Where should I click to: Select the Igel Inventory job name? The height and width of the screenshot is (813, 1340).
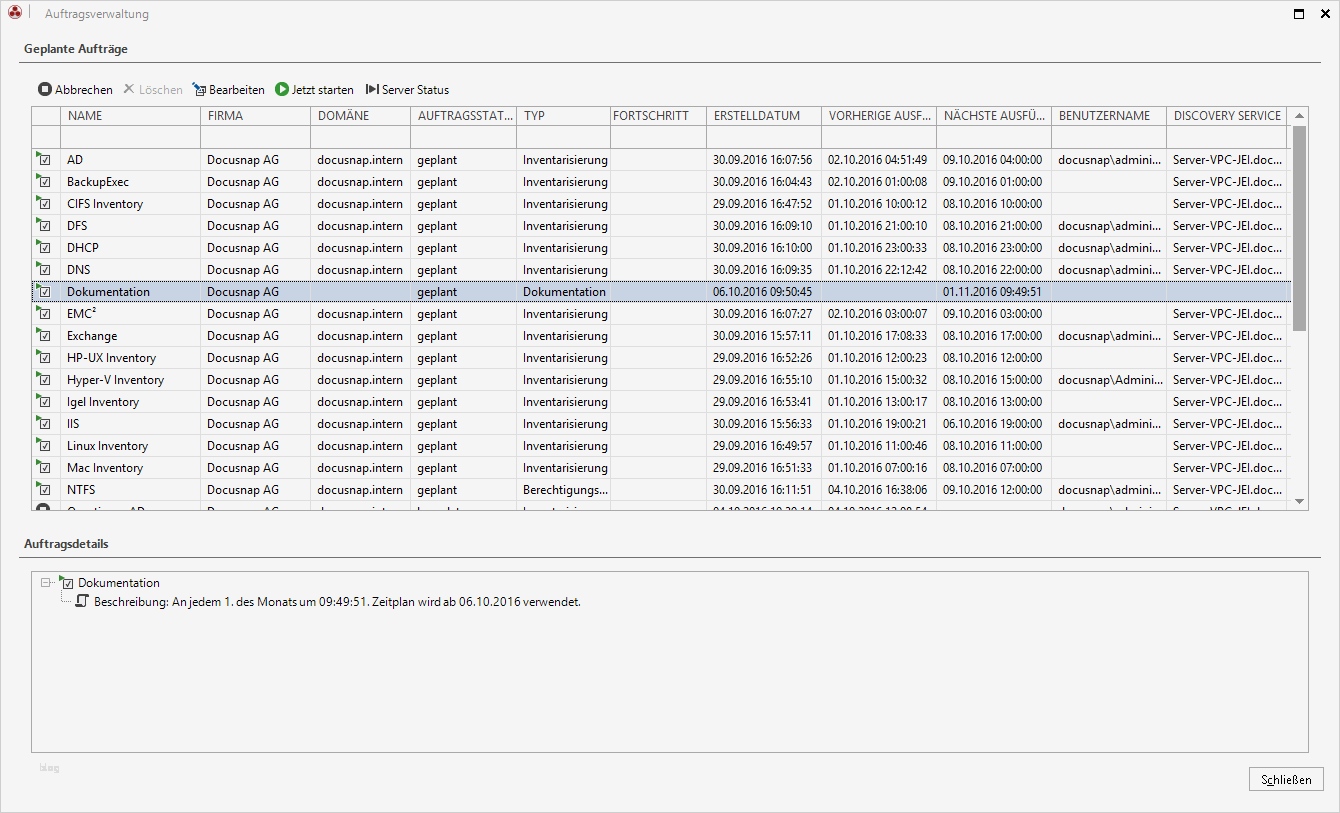click(x=103, y=402)
